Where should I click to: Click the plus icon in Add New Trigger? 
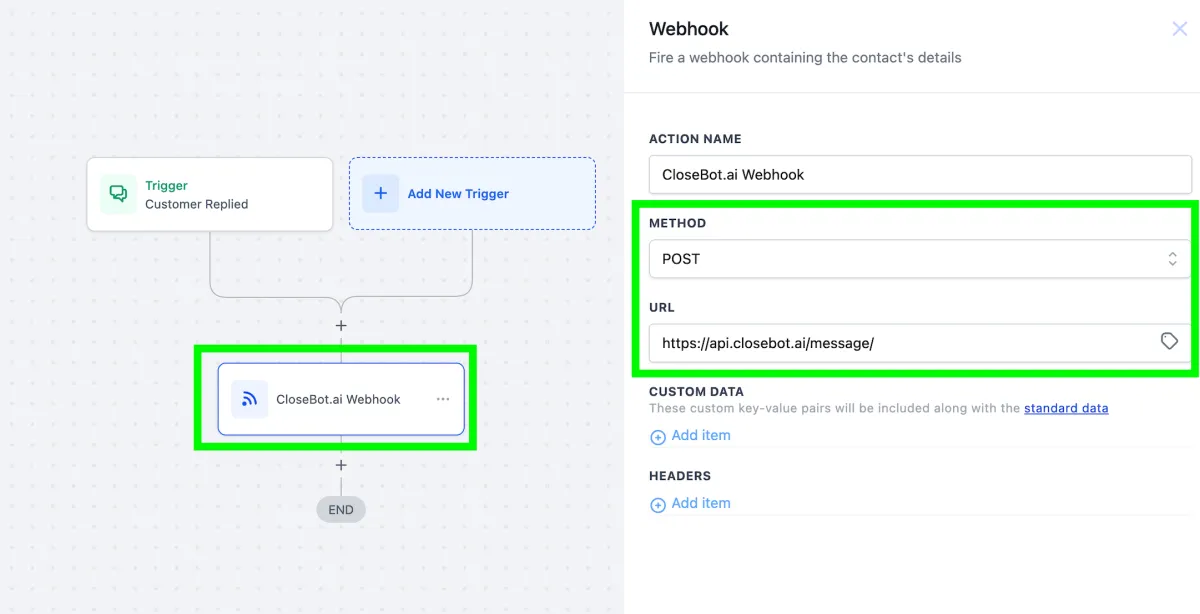tap(380, 193)
